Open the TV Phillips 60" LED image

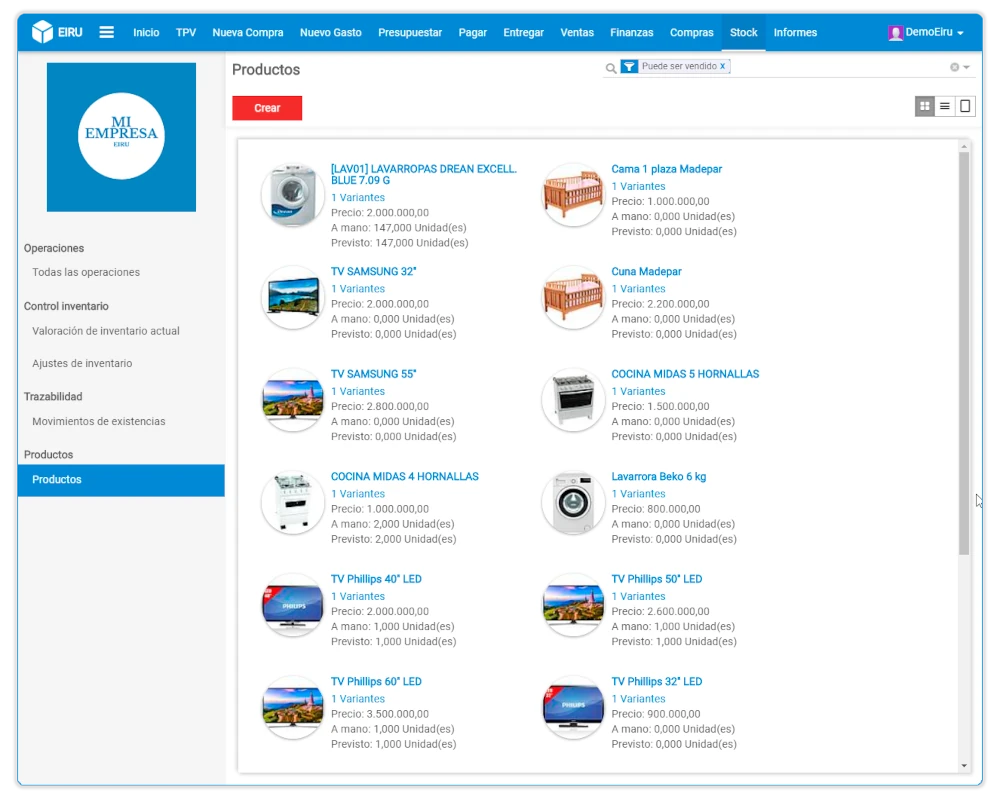[x=293, y=708]
